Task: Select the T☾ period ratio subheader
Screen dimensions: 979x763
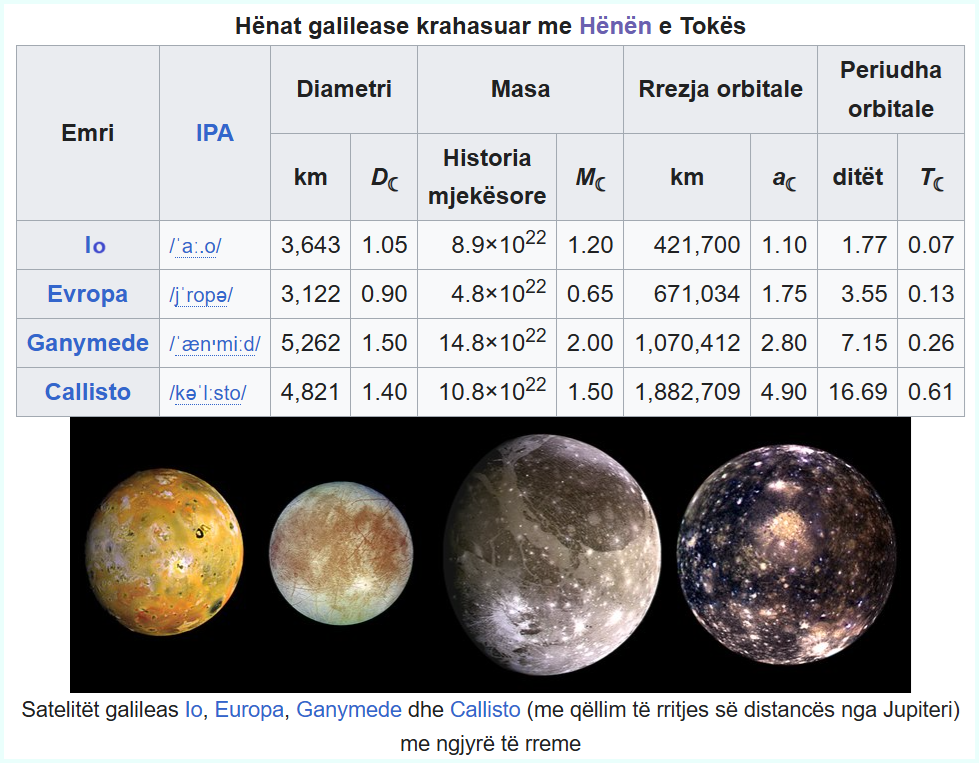Action: tap(931, 177)
